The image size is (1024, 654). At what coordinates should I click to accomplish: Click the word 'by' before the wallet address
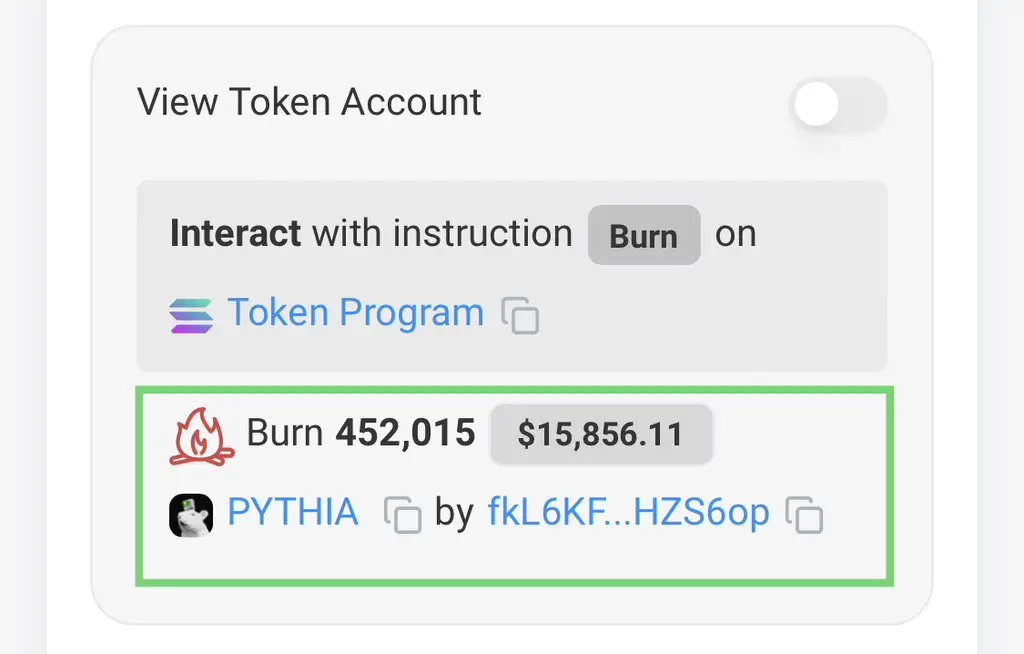click(455, 513)
